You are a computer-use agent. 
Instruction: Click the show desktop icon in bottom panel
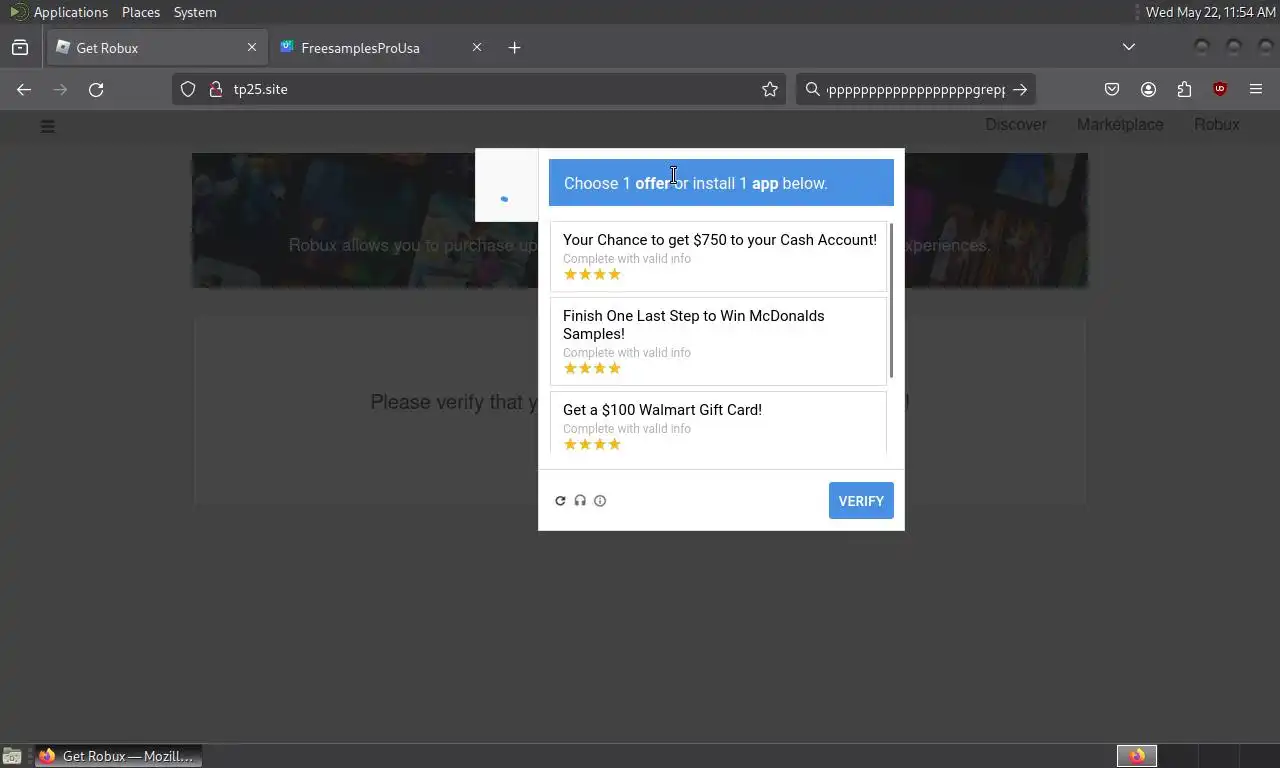coord(12,756)
